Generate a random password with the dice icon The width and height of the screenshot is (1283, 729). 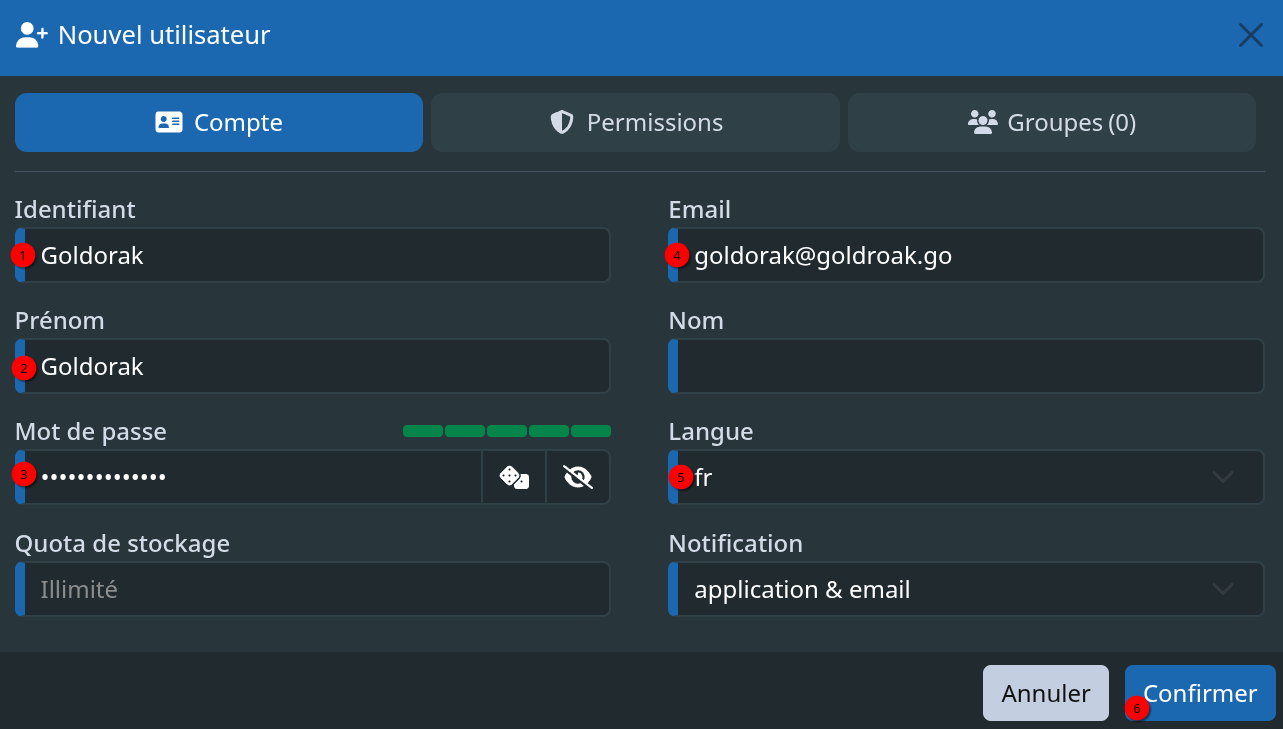pyautogui.click(x=514, y=478)
